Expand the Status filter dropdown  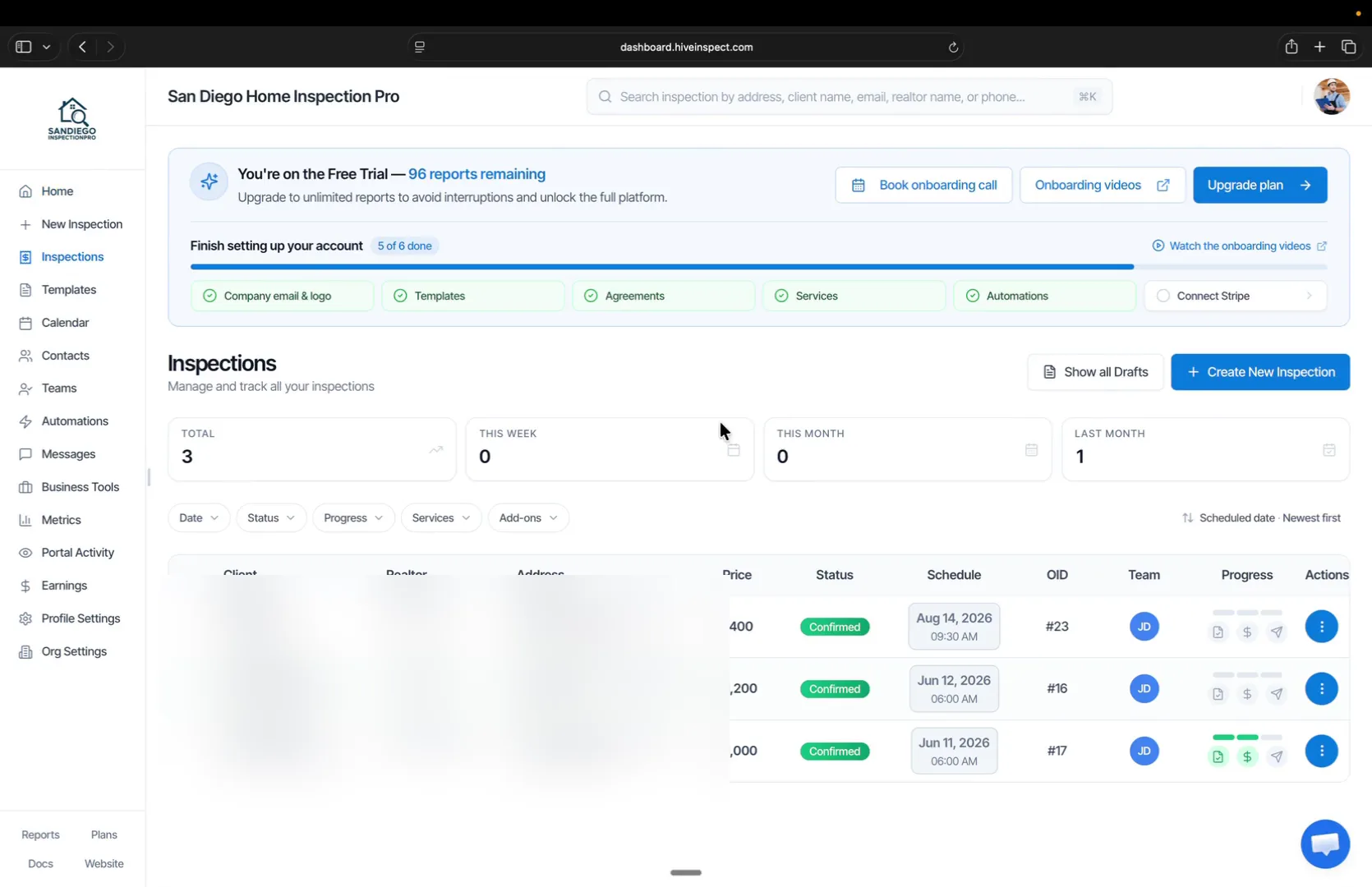pyautogui.click(x=271, y=518)
